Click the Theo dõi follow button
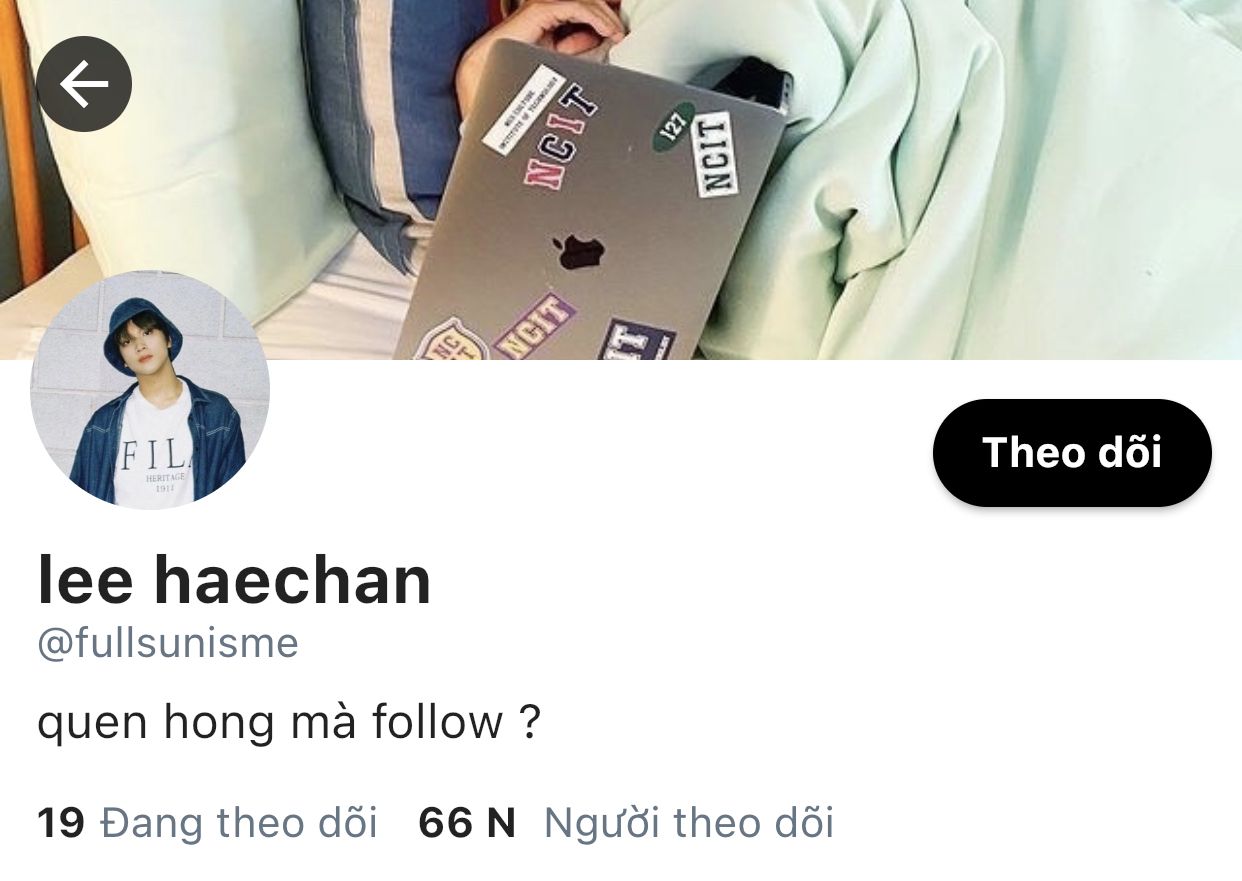The width and height of the screenshot is (1242, 881). point(1072,453)
